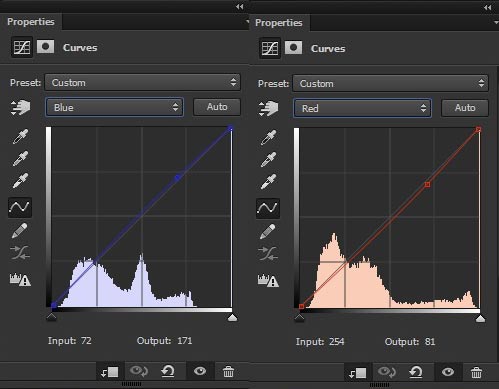Toggle layer visibility eye in Blue curves panel
Screen dimensions: 499x389
click(x=200, y=371)
